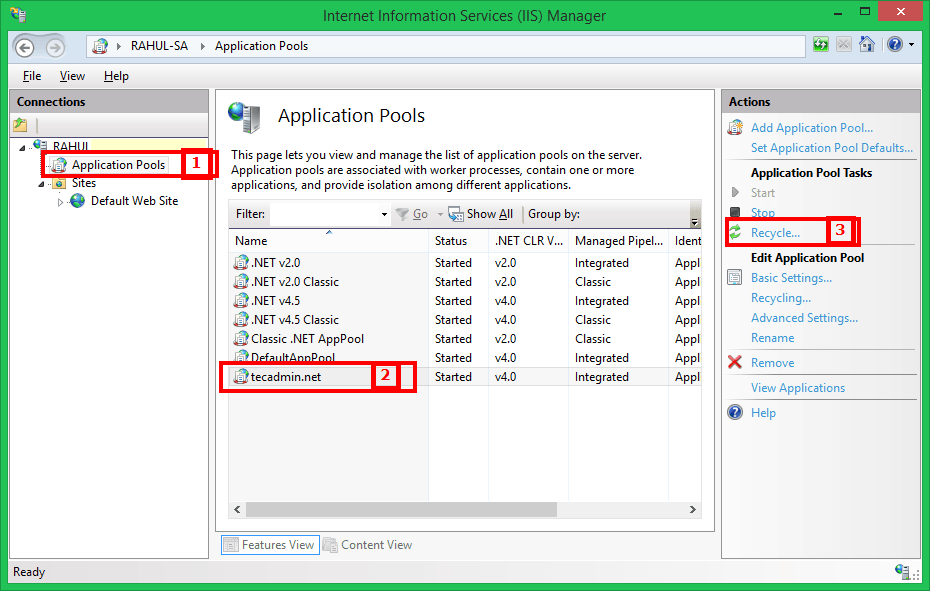Click the Back navigation arrow
The width and height of the screenshot is (930, 591).
pyautogui.click(x=24, y=46)
